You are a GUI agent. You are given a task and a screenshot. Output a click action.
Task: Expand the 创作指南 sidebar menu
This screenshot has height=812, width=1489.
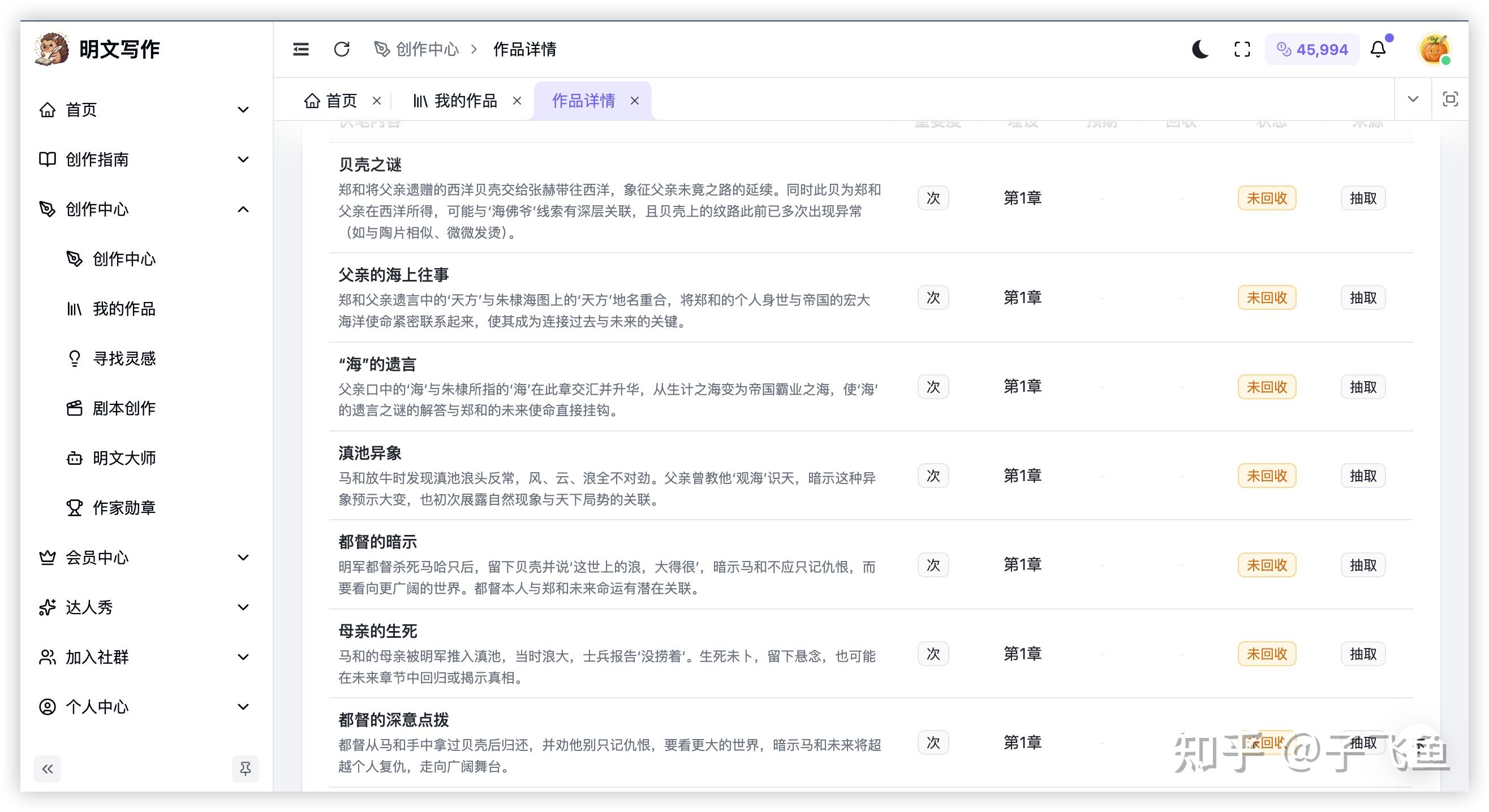144,159
